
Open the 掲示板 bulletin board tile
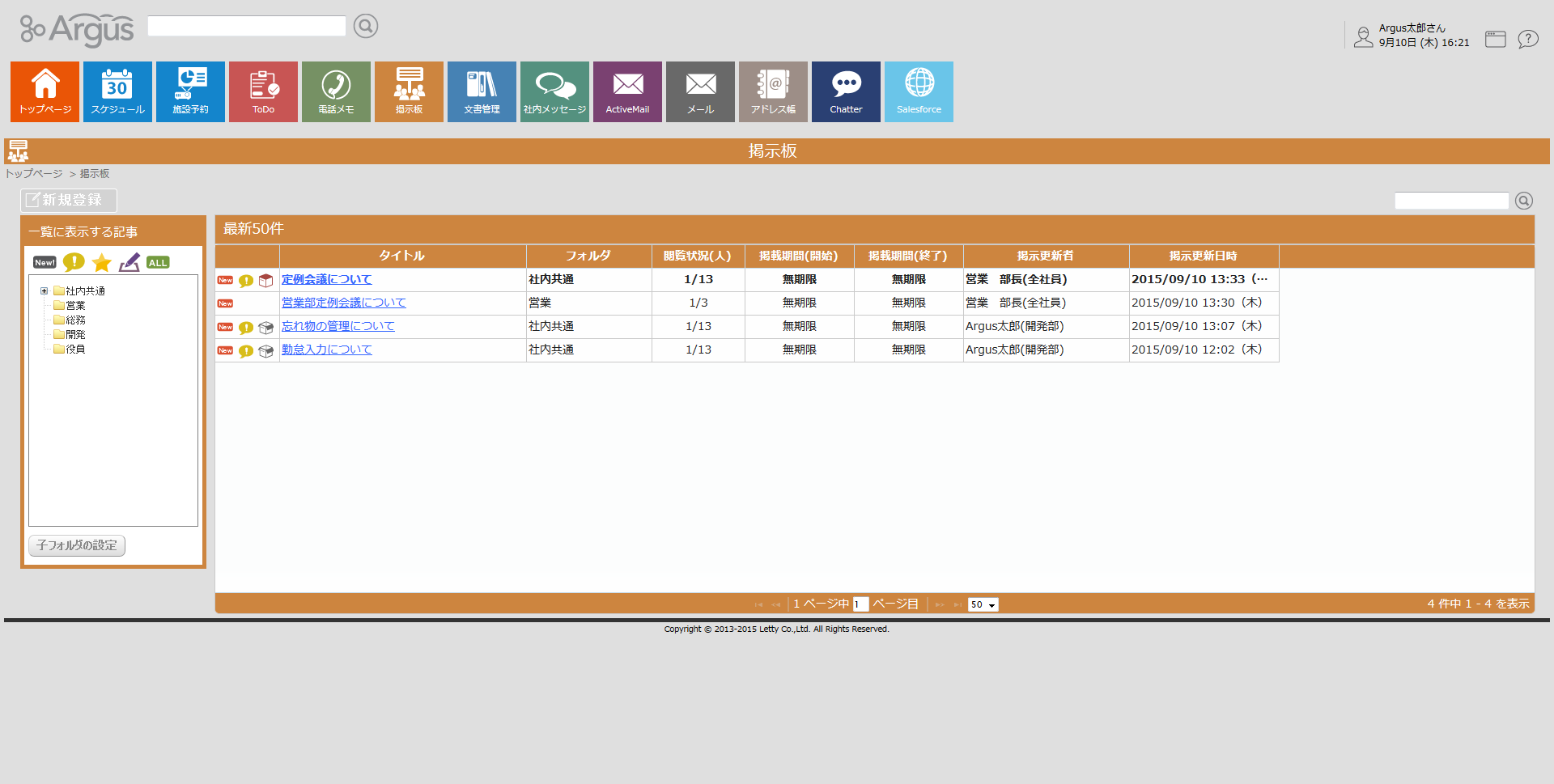(409, 91)
